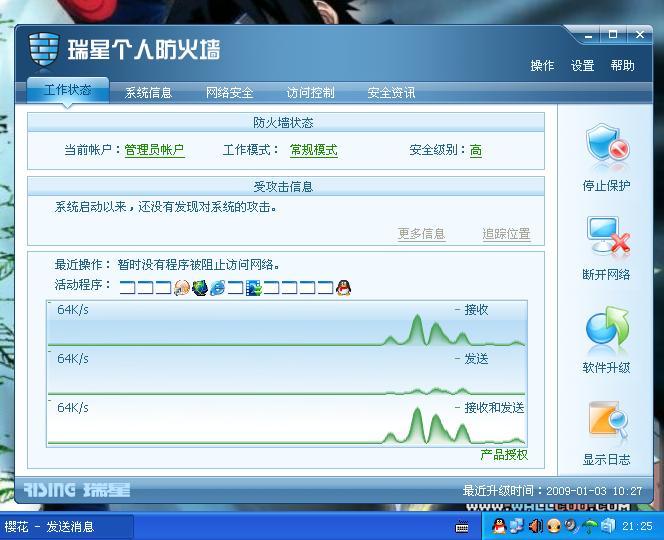Click the 断开网络 monitor icon

608,236
